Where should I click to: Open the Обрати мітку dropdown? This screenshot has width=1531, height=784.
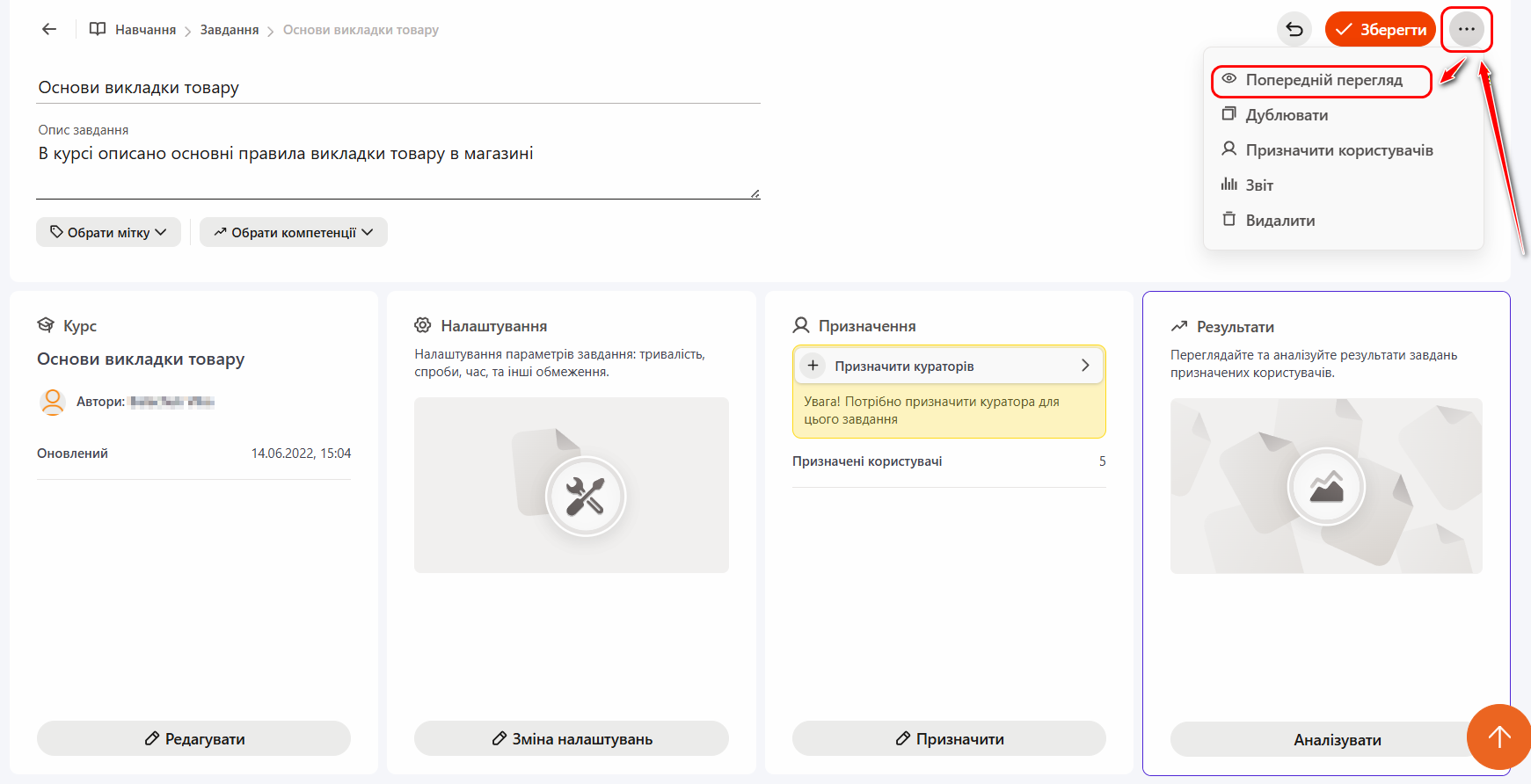coord(108,232)
